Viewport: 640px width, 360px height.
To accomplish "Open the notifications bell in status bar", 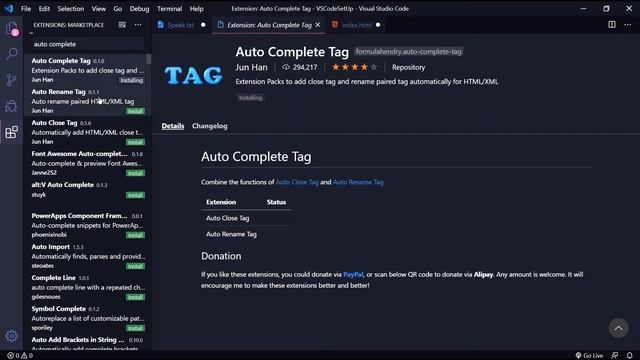I will (630, 356).
